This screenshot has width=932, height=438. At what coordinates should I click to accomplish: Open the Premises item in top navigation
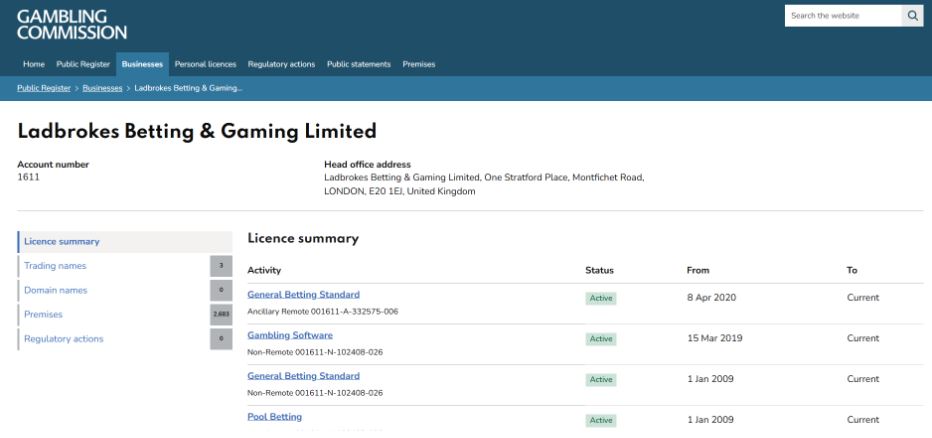(419, 64)
